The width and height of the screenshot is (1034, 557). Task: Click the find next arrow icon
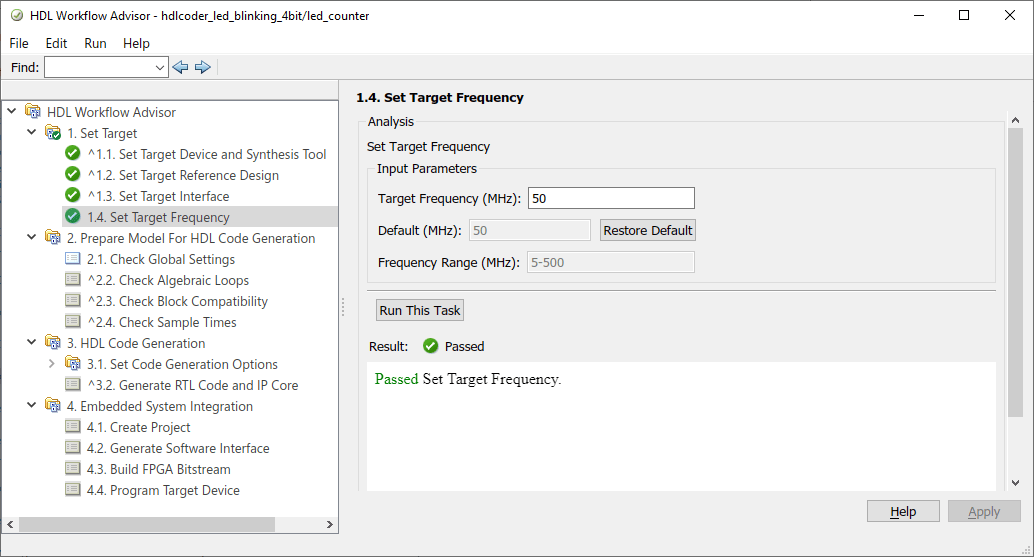click(x=202, y=67)
